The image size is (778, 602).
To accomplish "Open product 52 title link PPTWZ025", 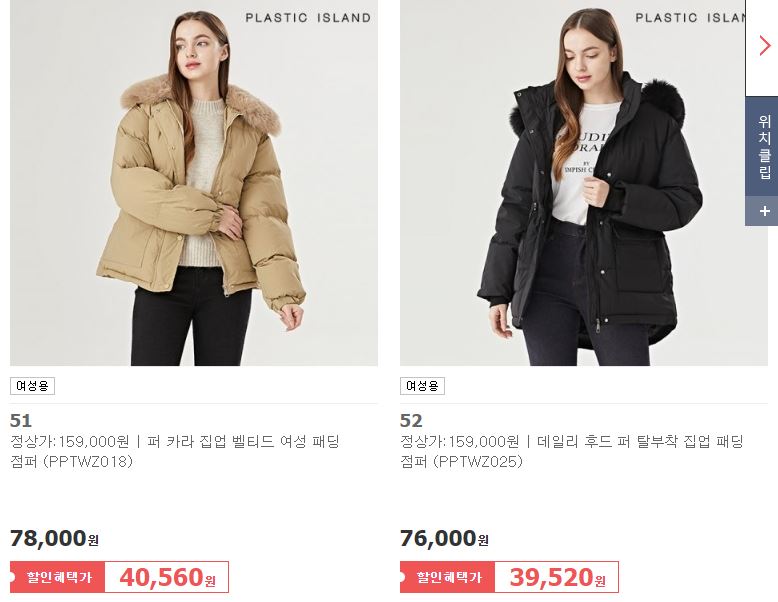I will click(x=572, y=451).
